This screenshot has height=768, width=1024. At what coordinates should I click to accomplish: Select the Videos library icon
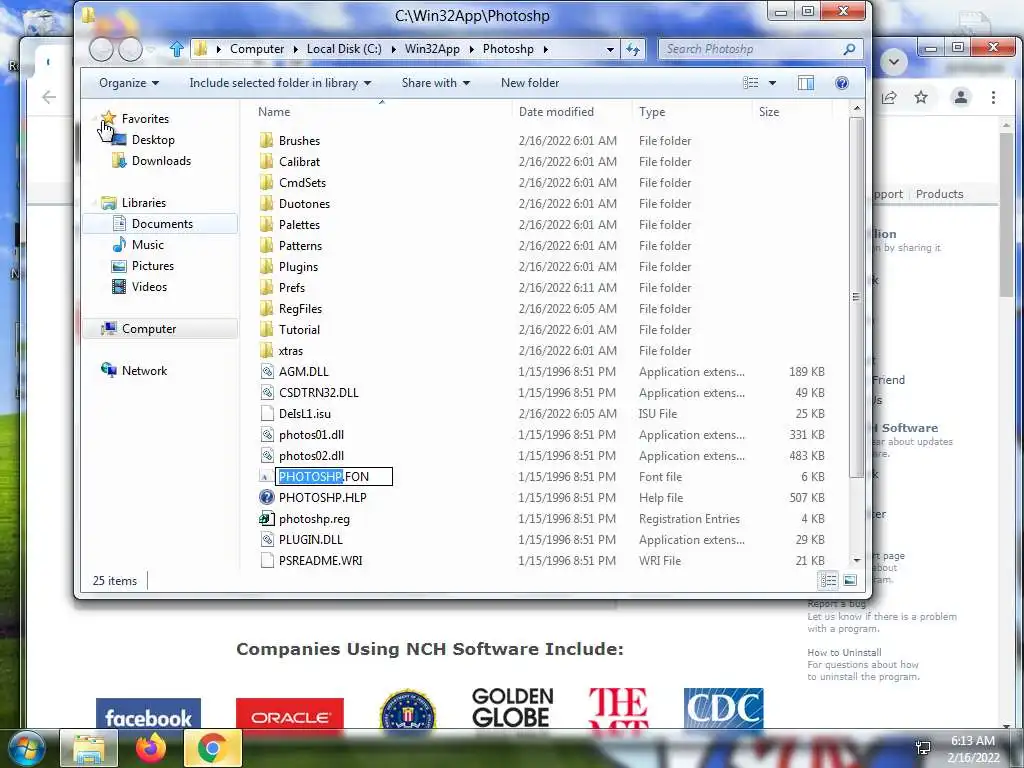[x=119, y=287]
